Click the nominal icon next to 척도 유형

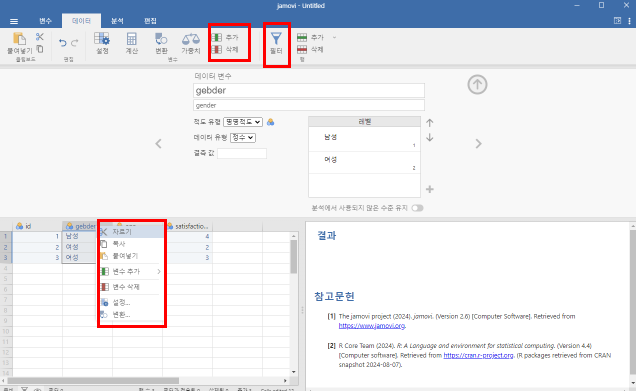tap(271, 122)
